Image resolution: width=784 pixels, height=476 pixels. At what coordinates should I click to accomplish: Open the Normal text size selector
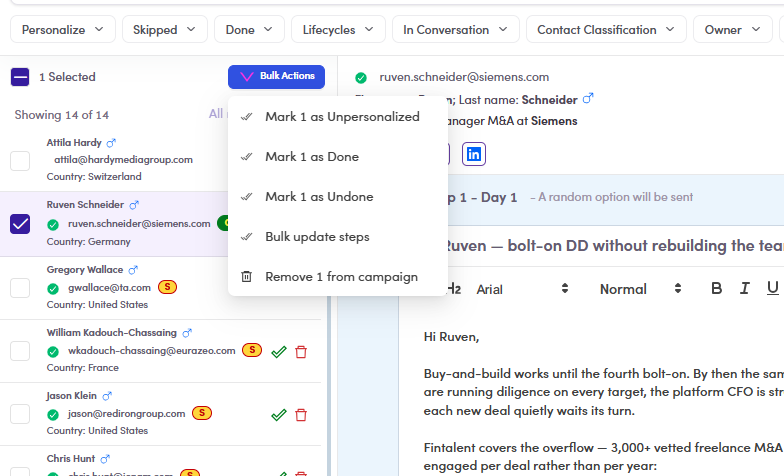coord(640,289)
